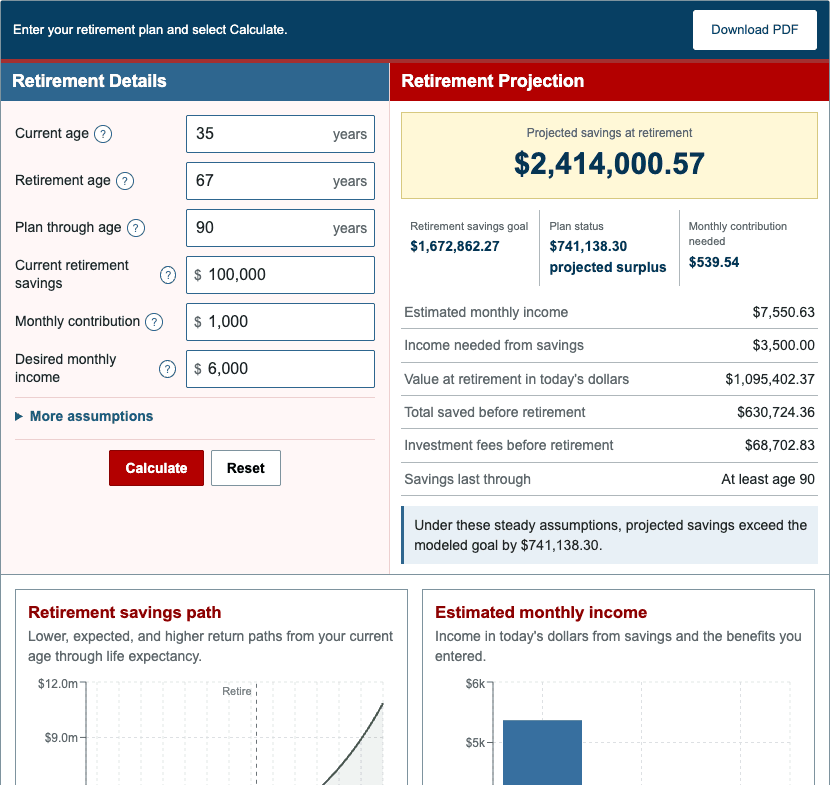830x785 pixels.
Task: Click Monthly contribution field with 1,000
Action: coord(280,322)
